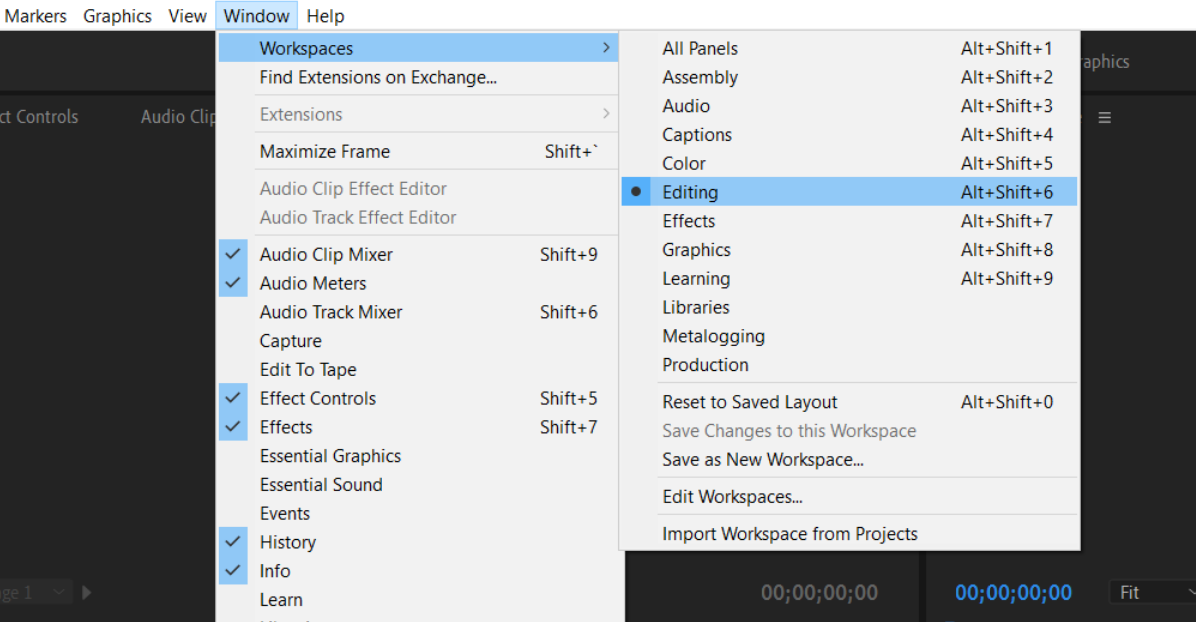Switch to the Color workspace
Image resolution: width=1196 pixels, height=622 pixels.
coord(684,164)
